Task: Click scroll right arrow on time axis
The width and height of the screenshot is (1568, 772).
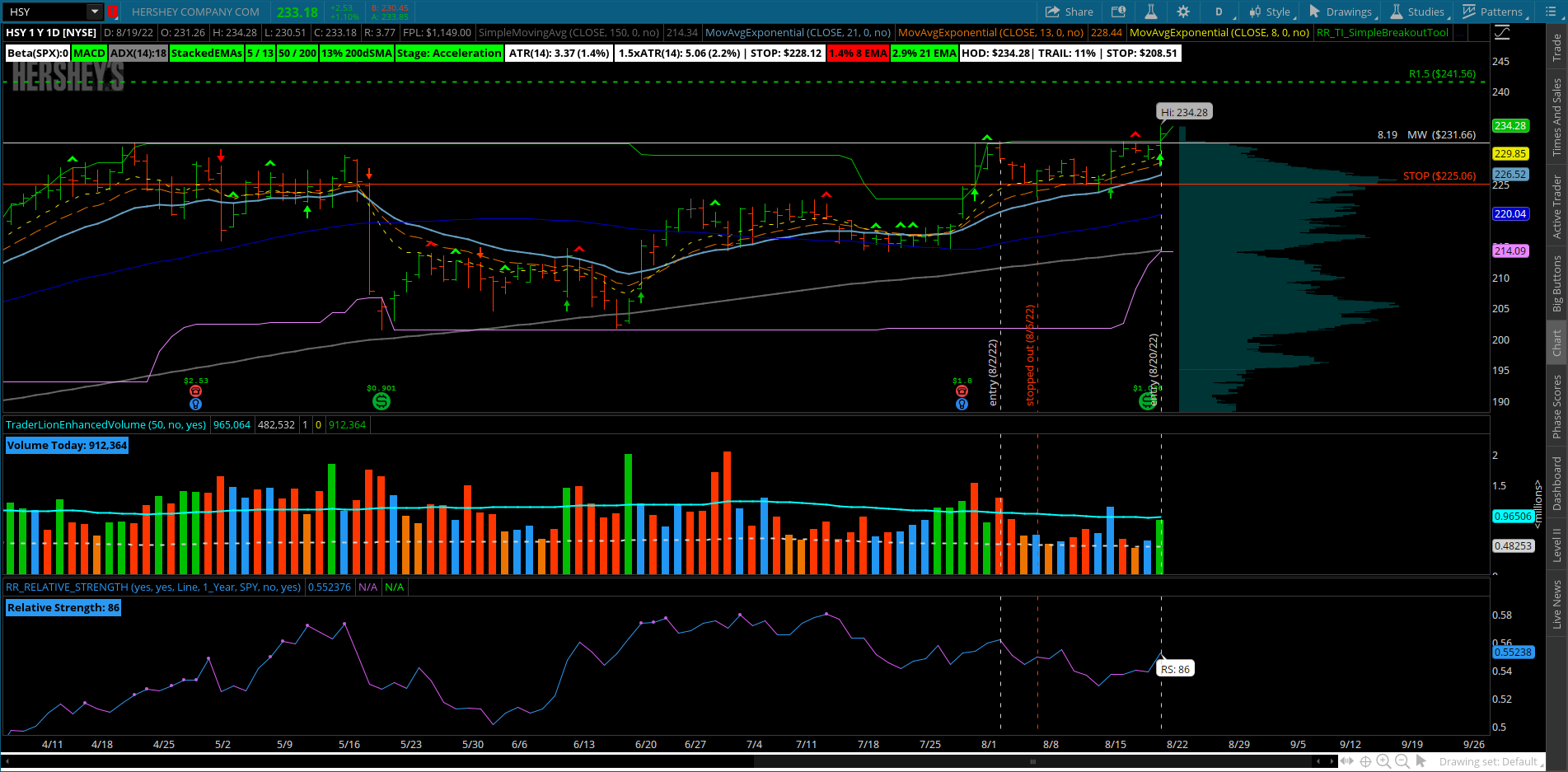Action: 1332,761
